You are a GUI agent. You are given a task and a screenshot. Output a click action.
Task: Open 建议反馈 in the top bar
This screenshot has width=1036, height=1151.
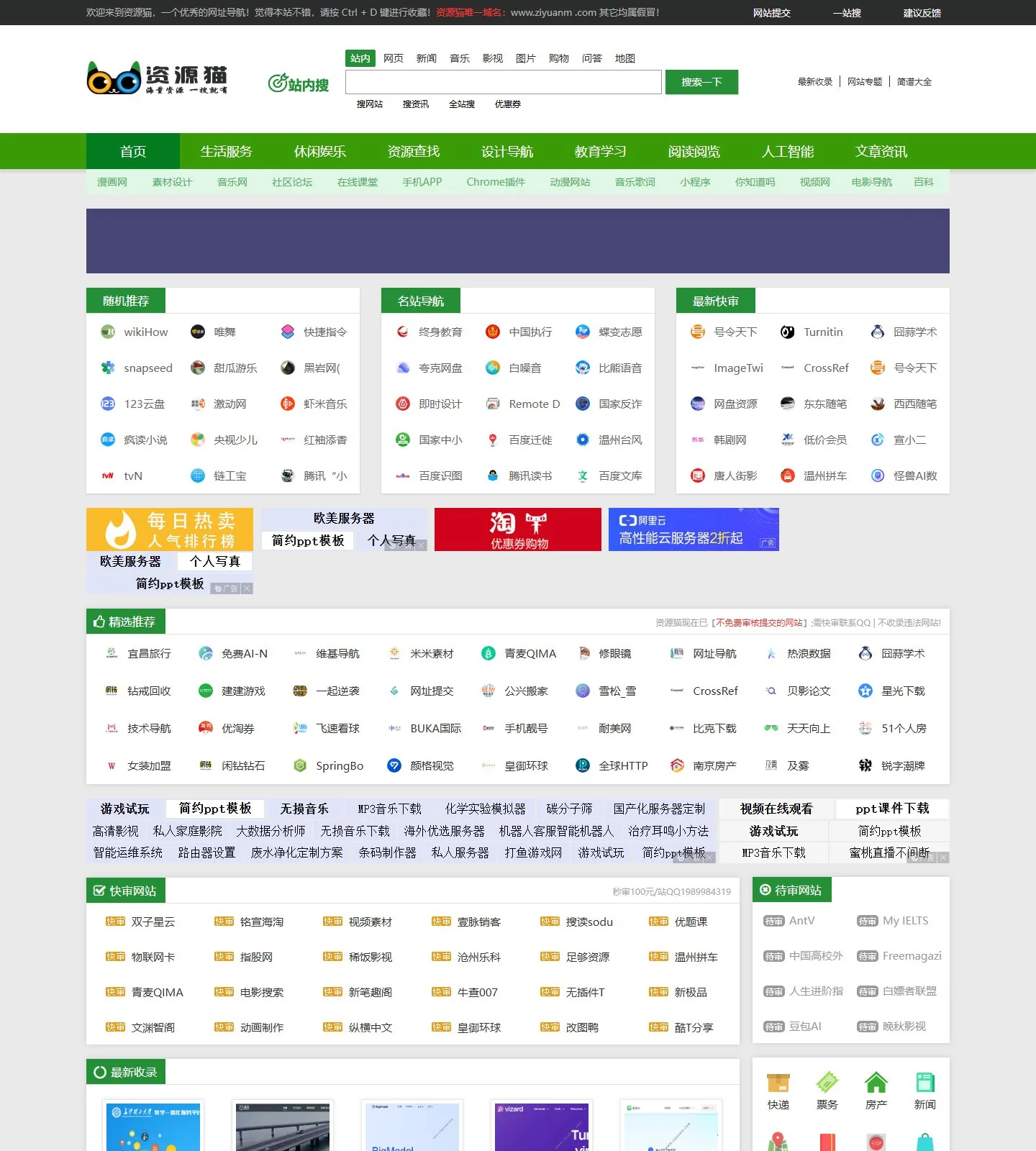pos(922,13)
